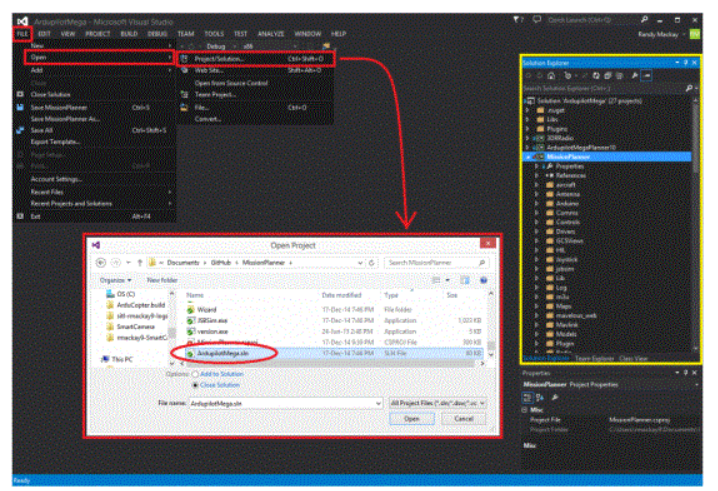718x491 pixels.
Task: Click the Preview Selected Items toolbar icon
Action: click(647, 76)
